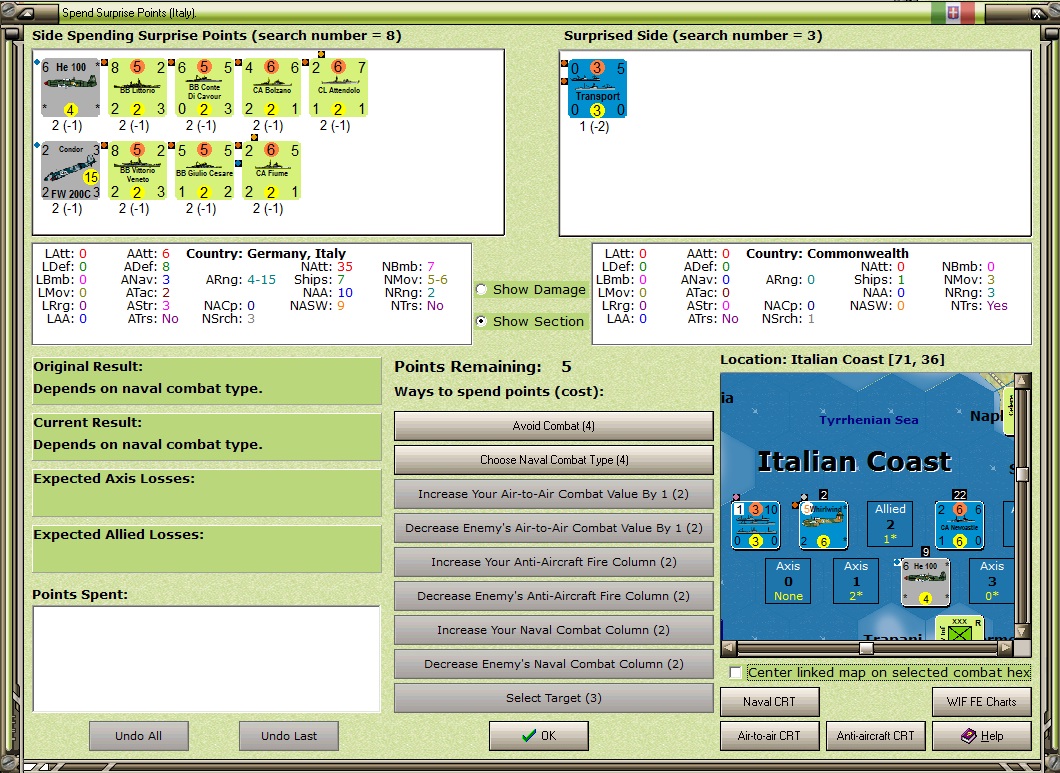Image resolution: width=1060 pixels, height=773 pixels.
Task: Click the map horizontal scrollbar thumb
Action: click(866, 649)
